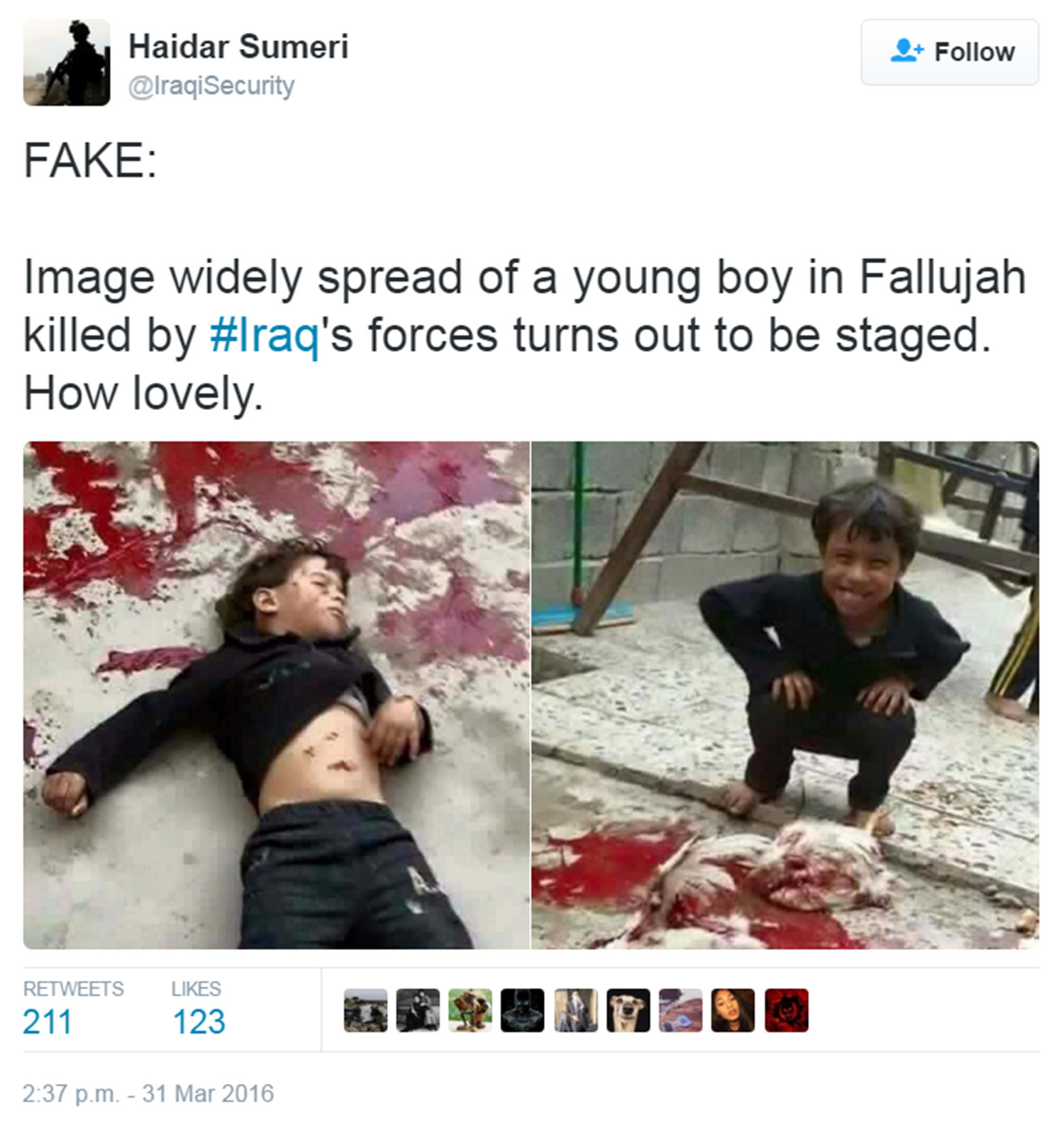
Task: Open seventh liker avatar with pinkish image
Action: pyautogui.click(x=681, y=1010)
